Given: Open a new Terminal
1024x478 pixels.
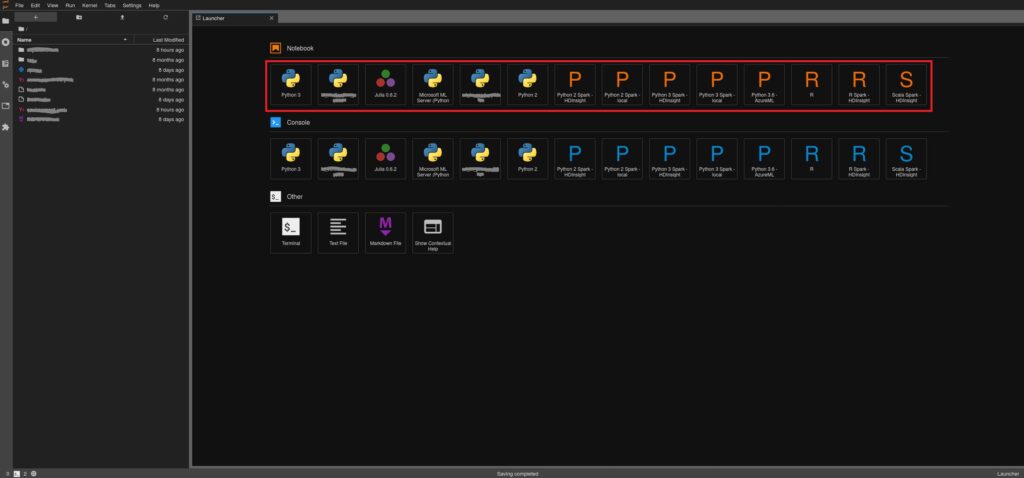Looking at the screenshot, I should click(x=291, y=232).
